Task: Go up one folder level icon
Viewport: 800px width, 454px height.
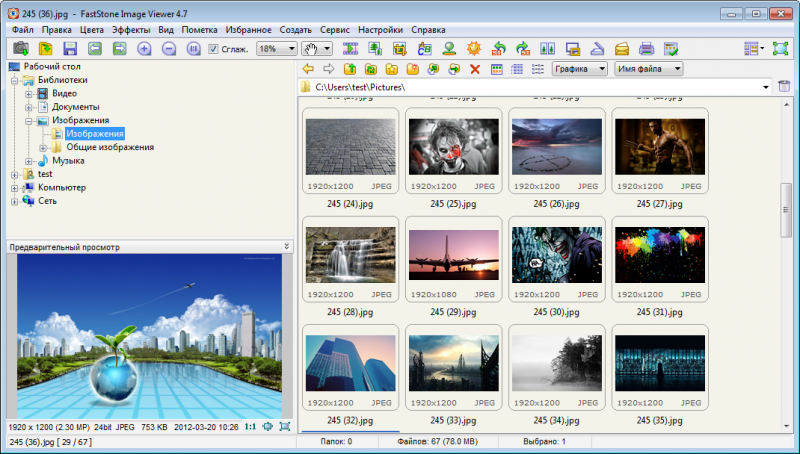Action: coord(349,69)
